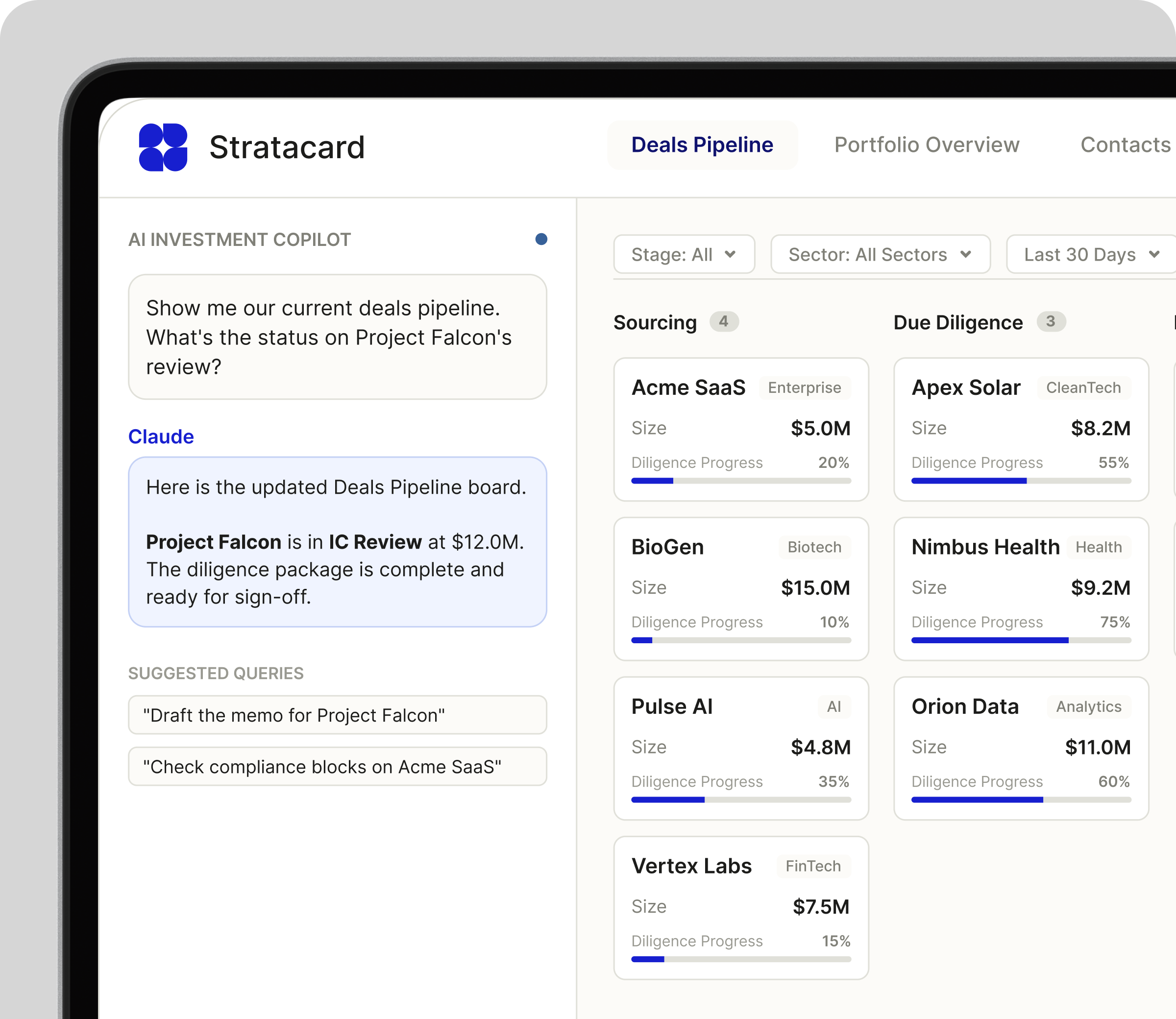The width and height of the screenshot is (1176, 1019).
Task: Click the AI tag on Pulse AI
Action: [834, 706]
